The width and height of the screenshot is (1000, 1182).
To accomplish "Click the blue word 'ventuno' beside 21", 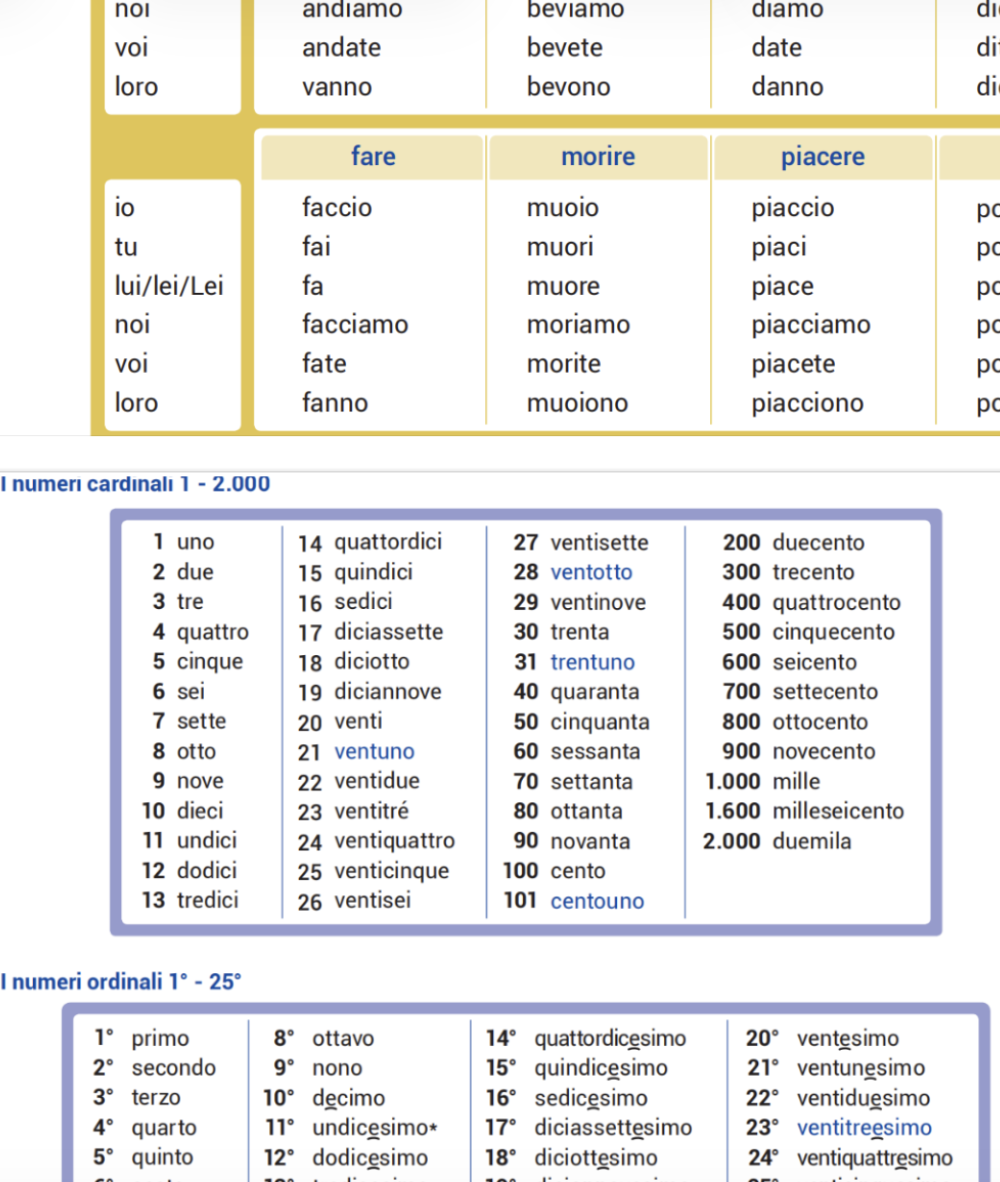I will click(375, 752).
